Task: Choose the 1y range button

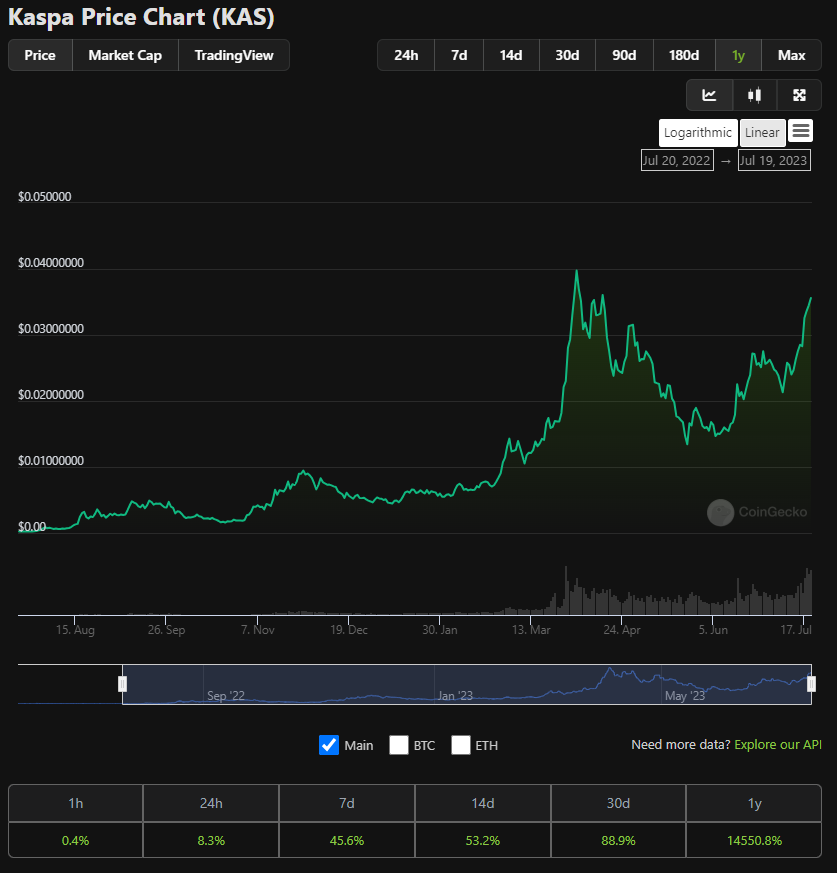Action: [738, 55]
